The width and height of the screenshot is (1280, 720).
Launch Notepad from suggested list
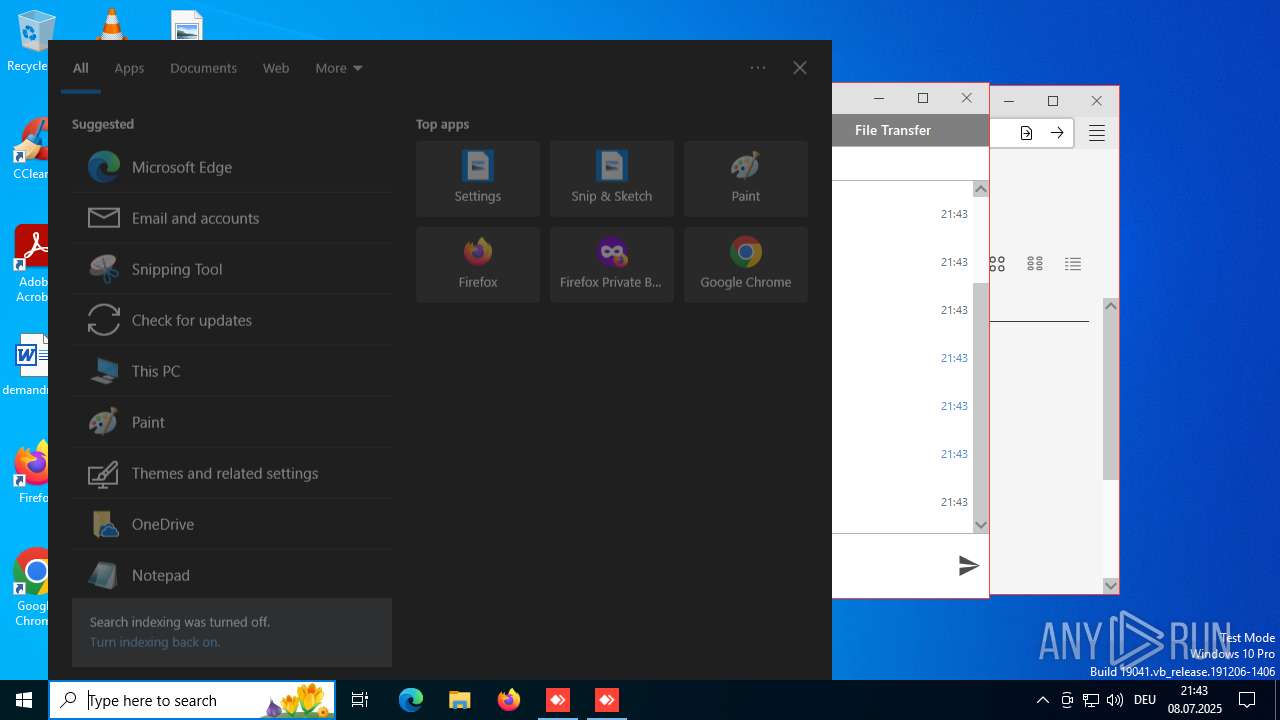pyautogui.click(x=231, y=575)
